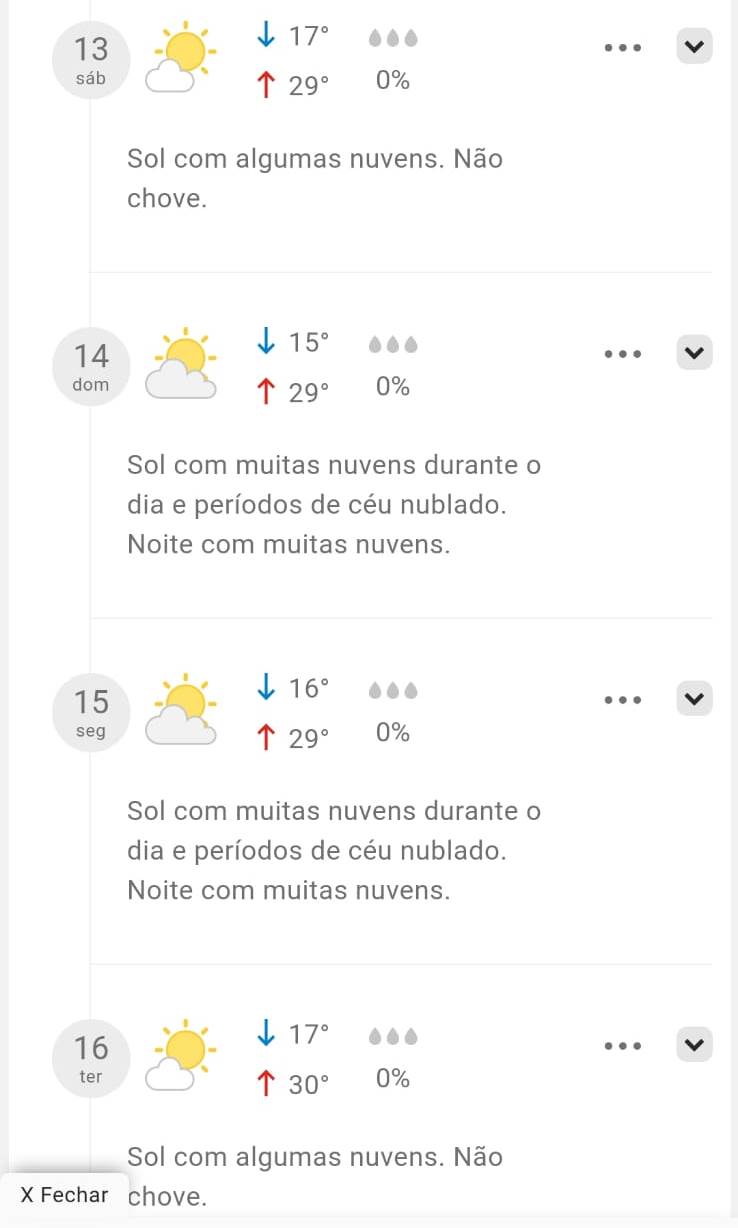Expand details for Sunday 14

[x=694, y=352]
